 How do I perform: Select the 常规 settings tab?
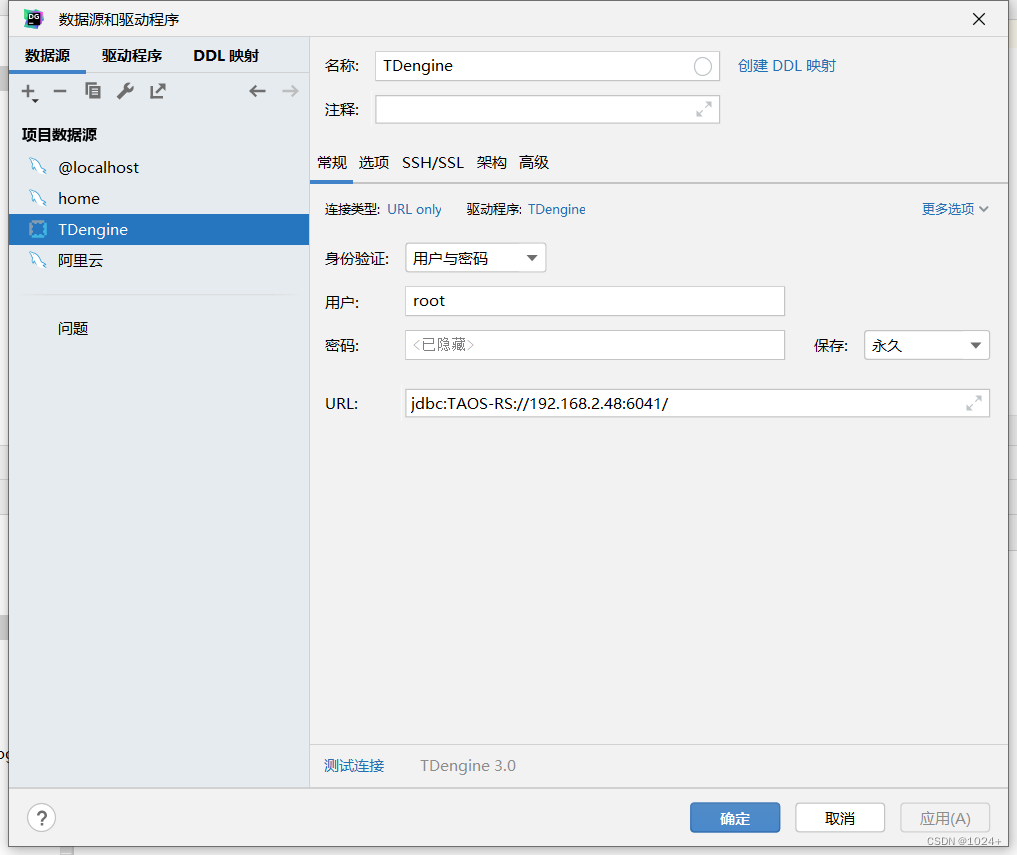click(332, 162)
